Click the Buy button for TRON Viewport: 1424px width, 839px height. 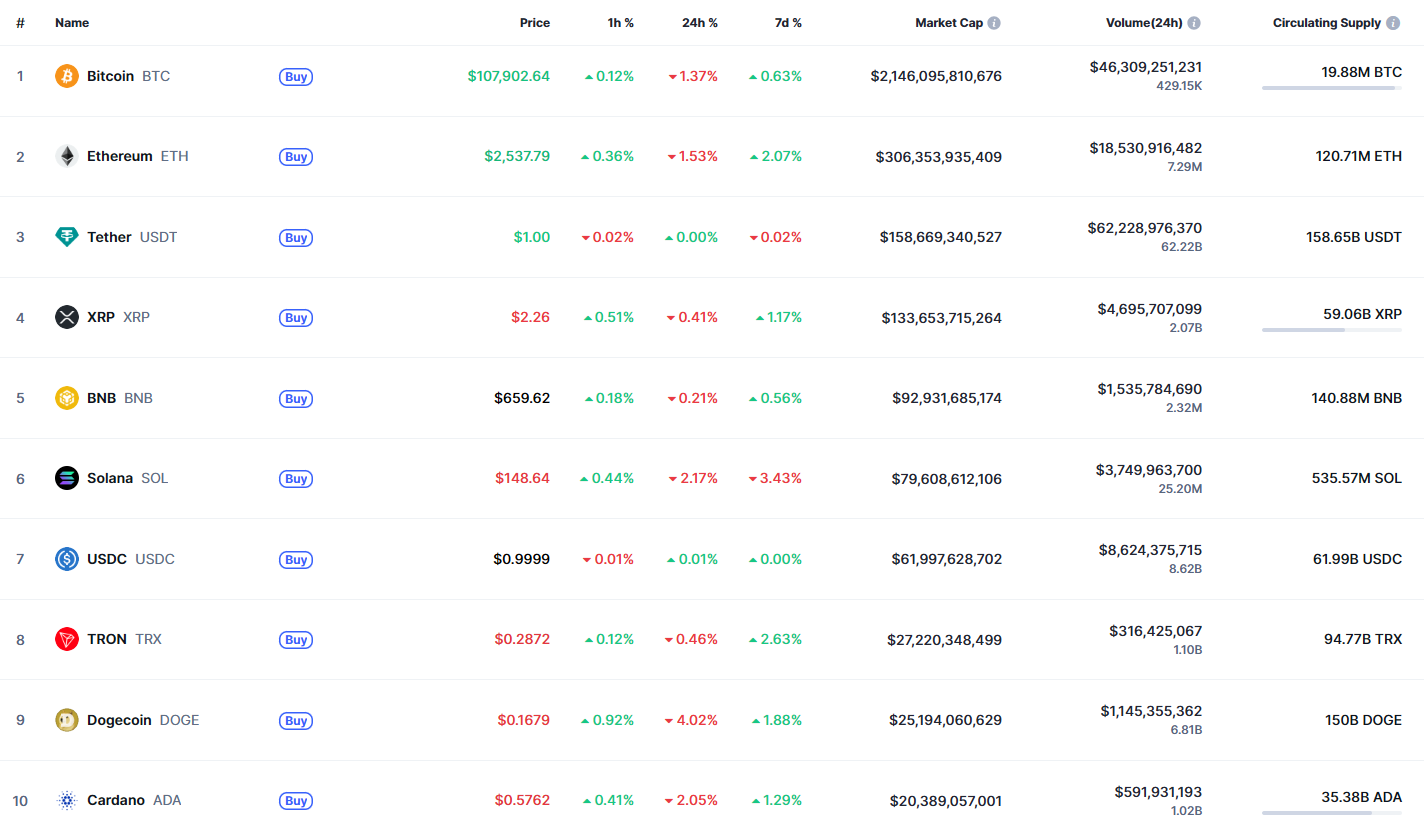coord(296,640)
